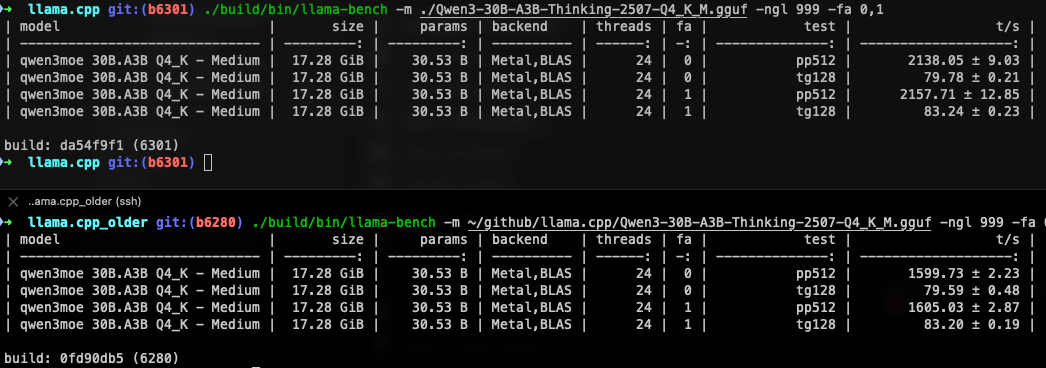
Task: Click the green prompt arrow on the empty b6301 prompt line
Action: [x=7, y=163]
